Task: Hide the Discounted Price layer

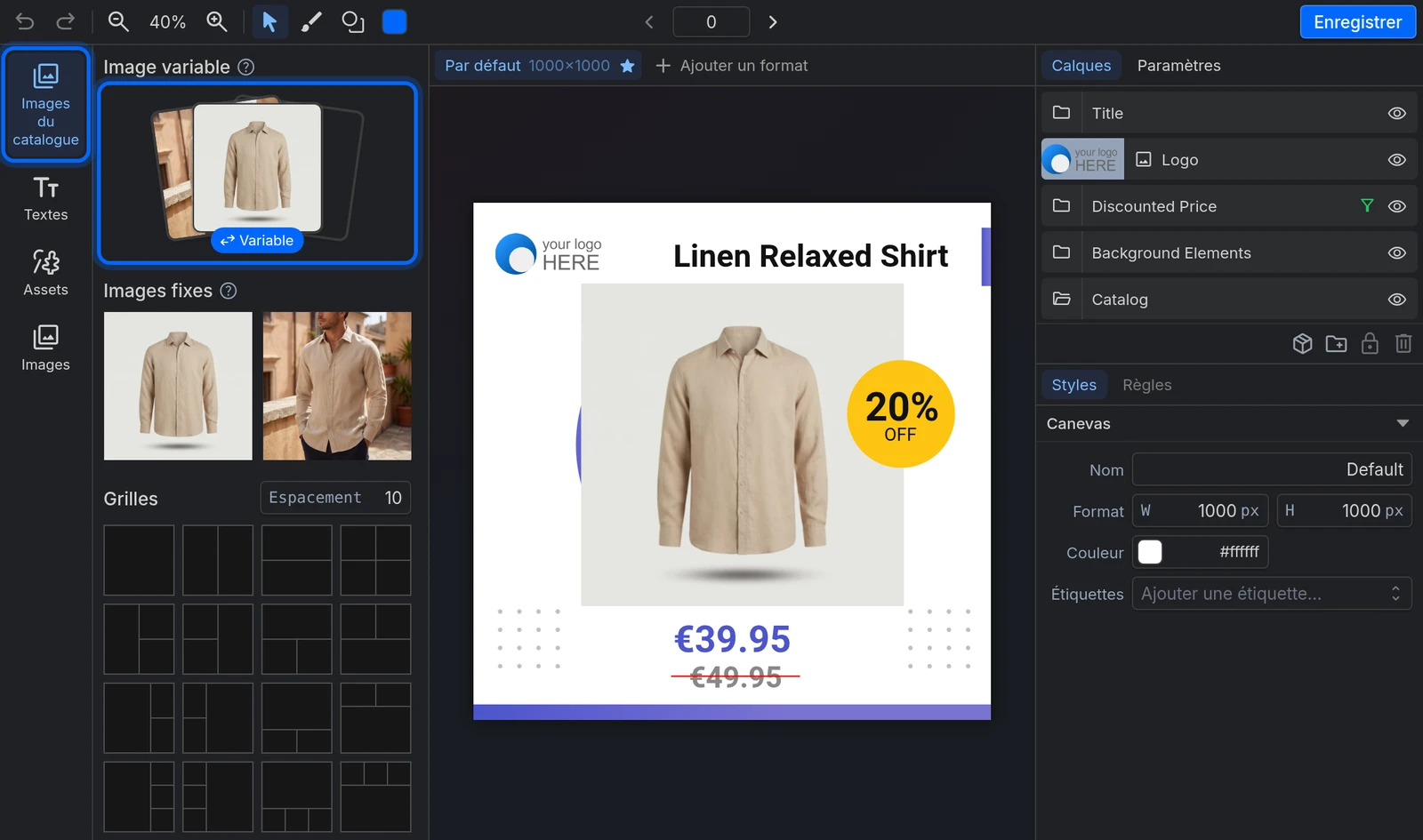Action: [x=1397, y=206]
